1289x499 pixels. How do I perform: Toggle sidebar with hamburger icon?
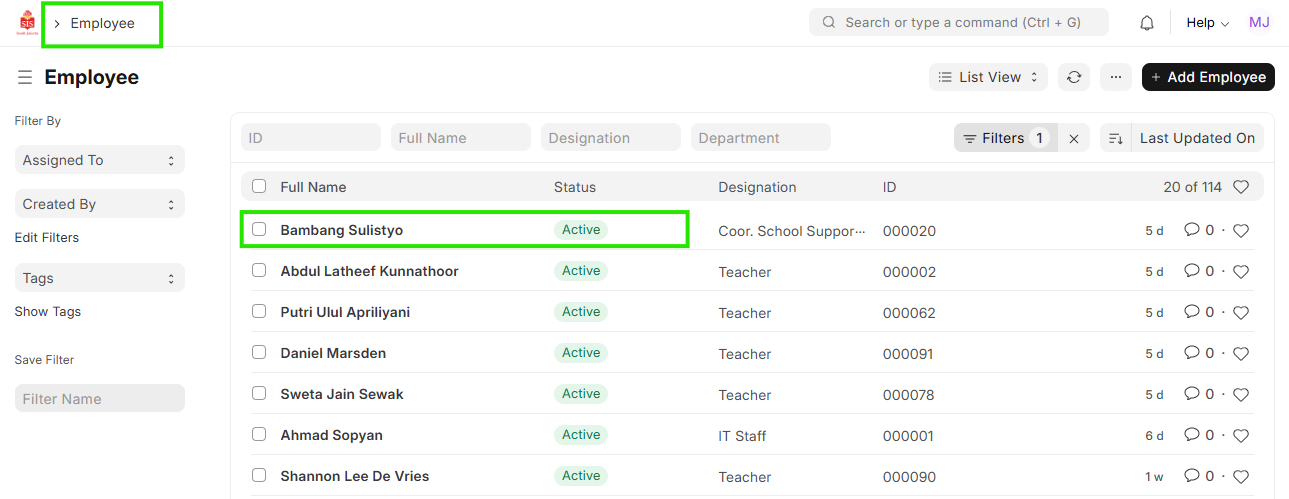pos(25,77)
